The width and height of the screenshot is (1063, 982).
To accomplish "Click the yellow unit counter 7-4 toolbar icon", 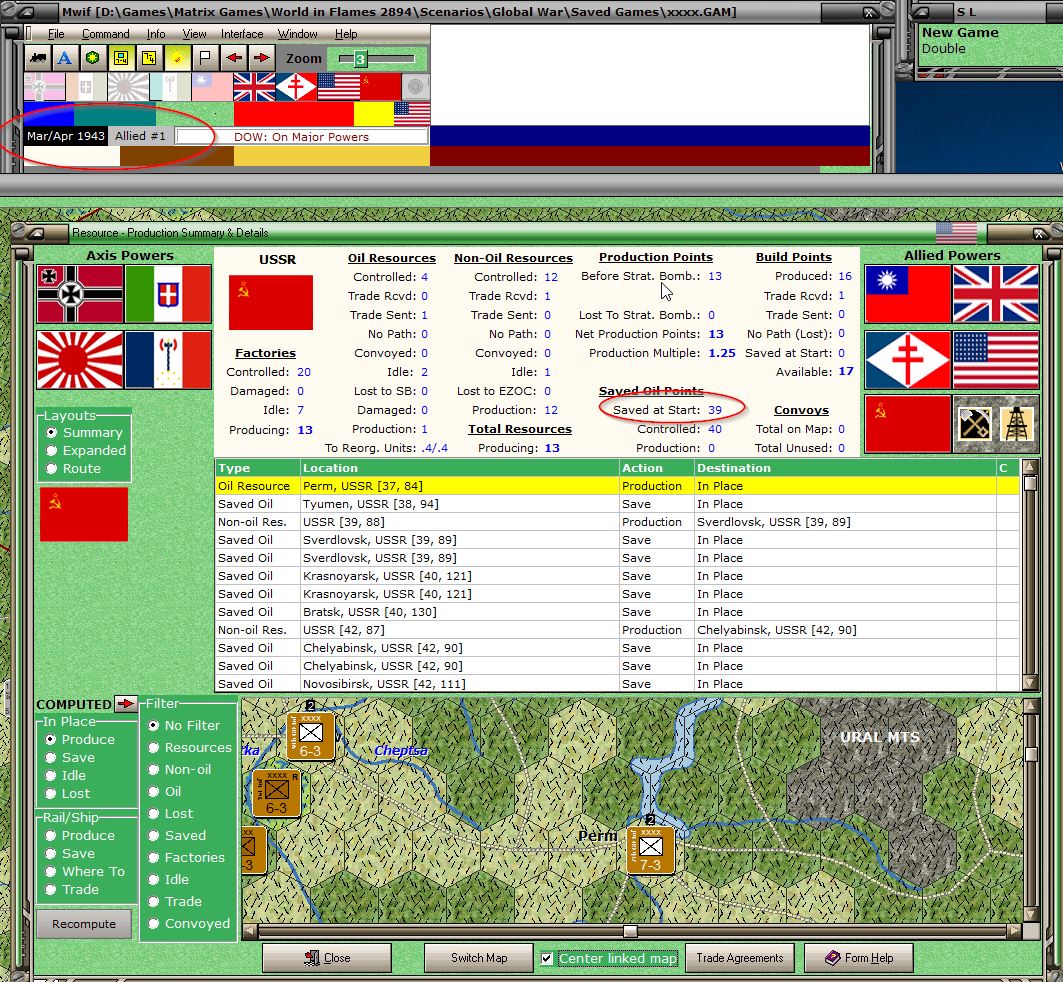I will 121,58.
